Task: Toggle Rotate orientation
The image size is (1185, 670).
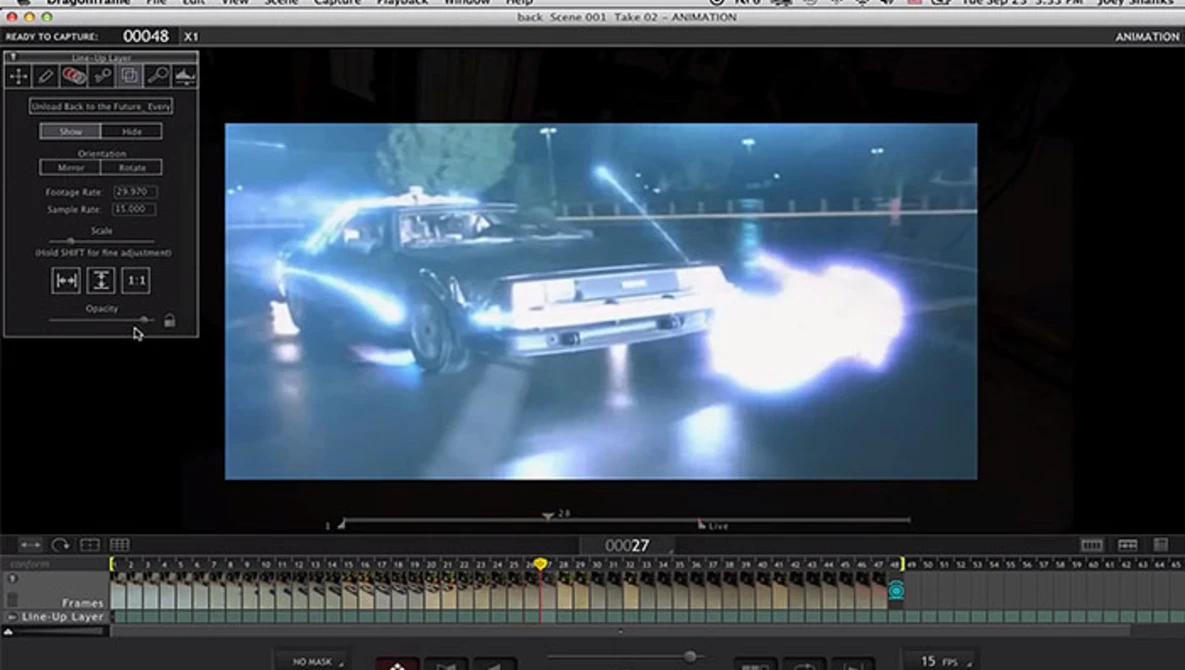Action: click(131, 168)
